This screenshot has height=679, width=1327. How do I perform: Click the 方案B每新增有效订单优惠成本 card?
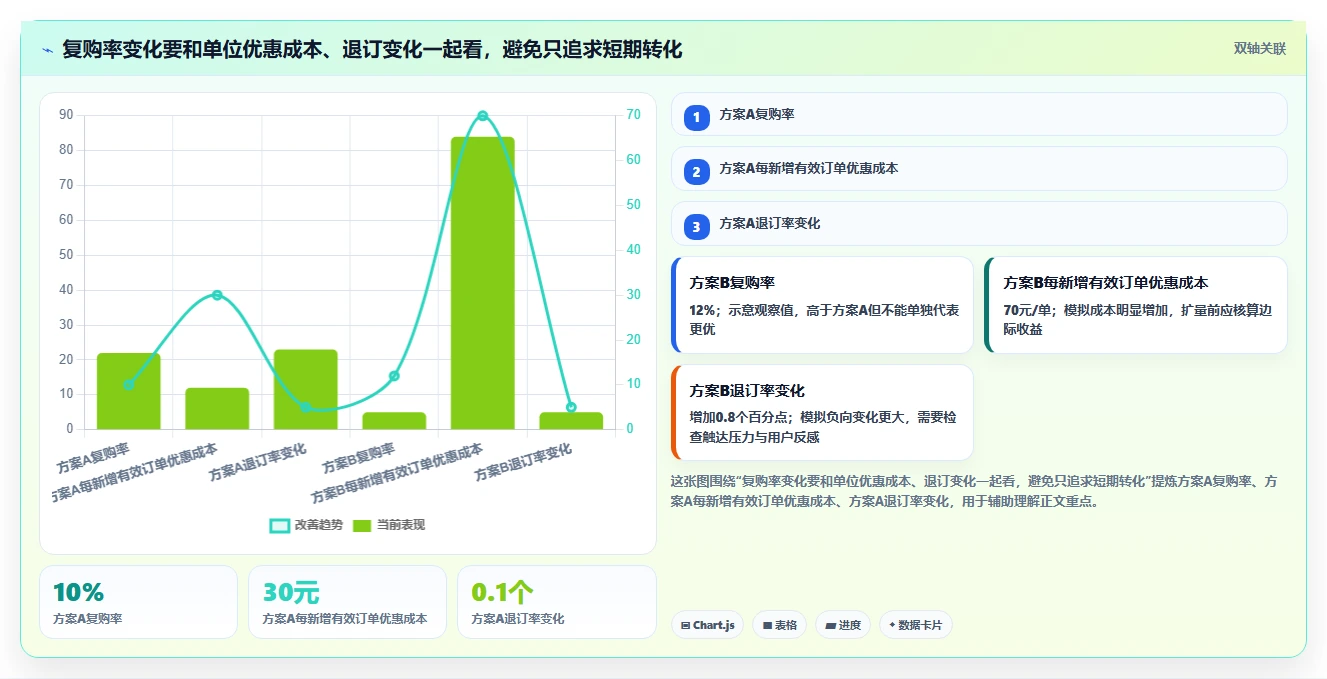(1136, 305)
